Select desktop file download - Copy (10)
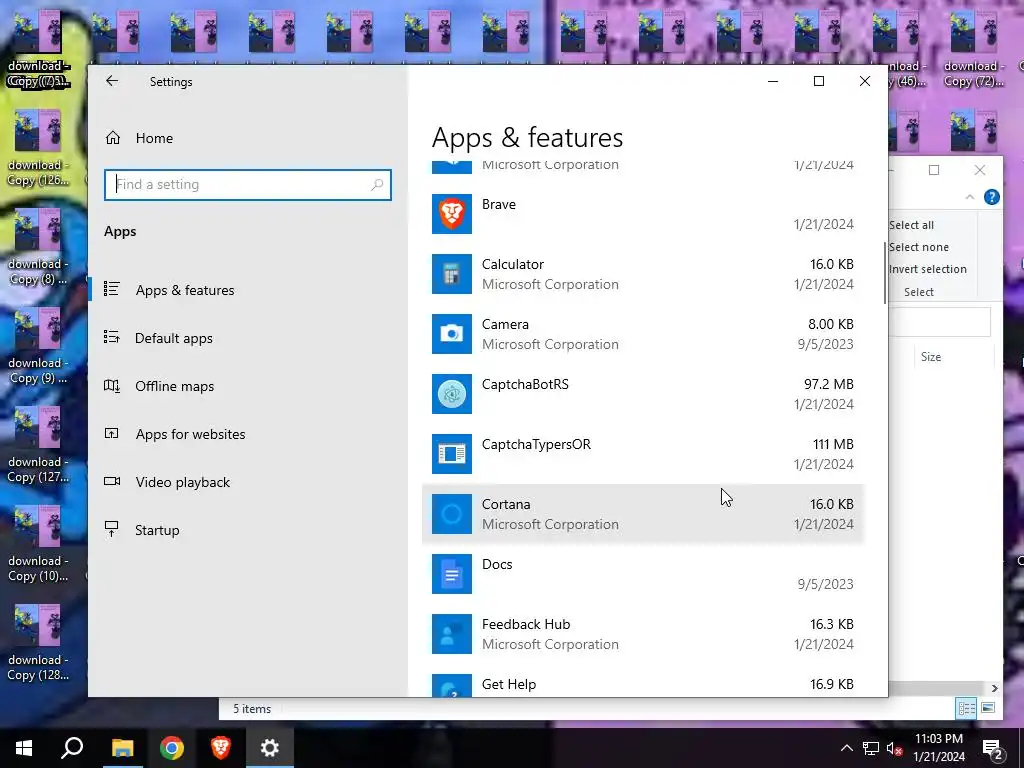 (38, 544)
